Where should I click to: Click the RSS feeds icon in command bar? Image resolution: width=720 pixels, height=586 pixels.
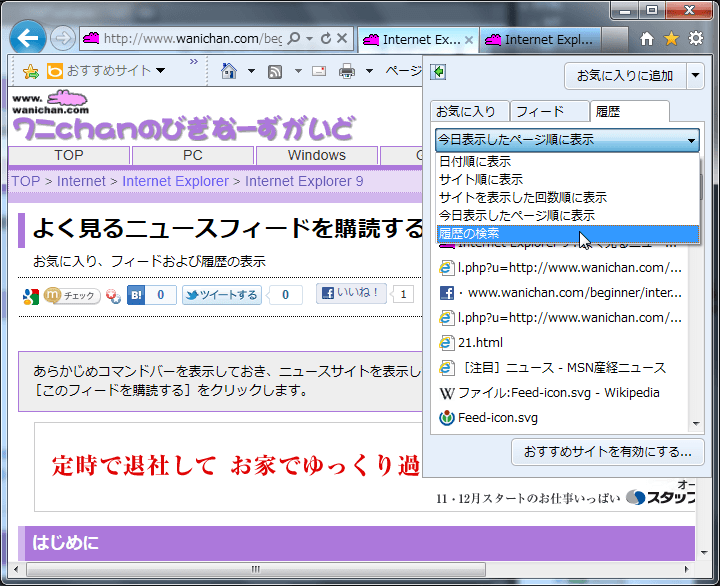275,72
